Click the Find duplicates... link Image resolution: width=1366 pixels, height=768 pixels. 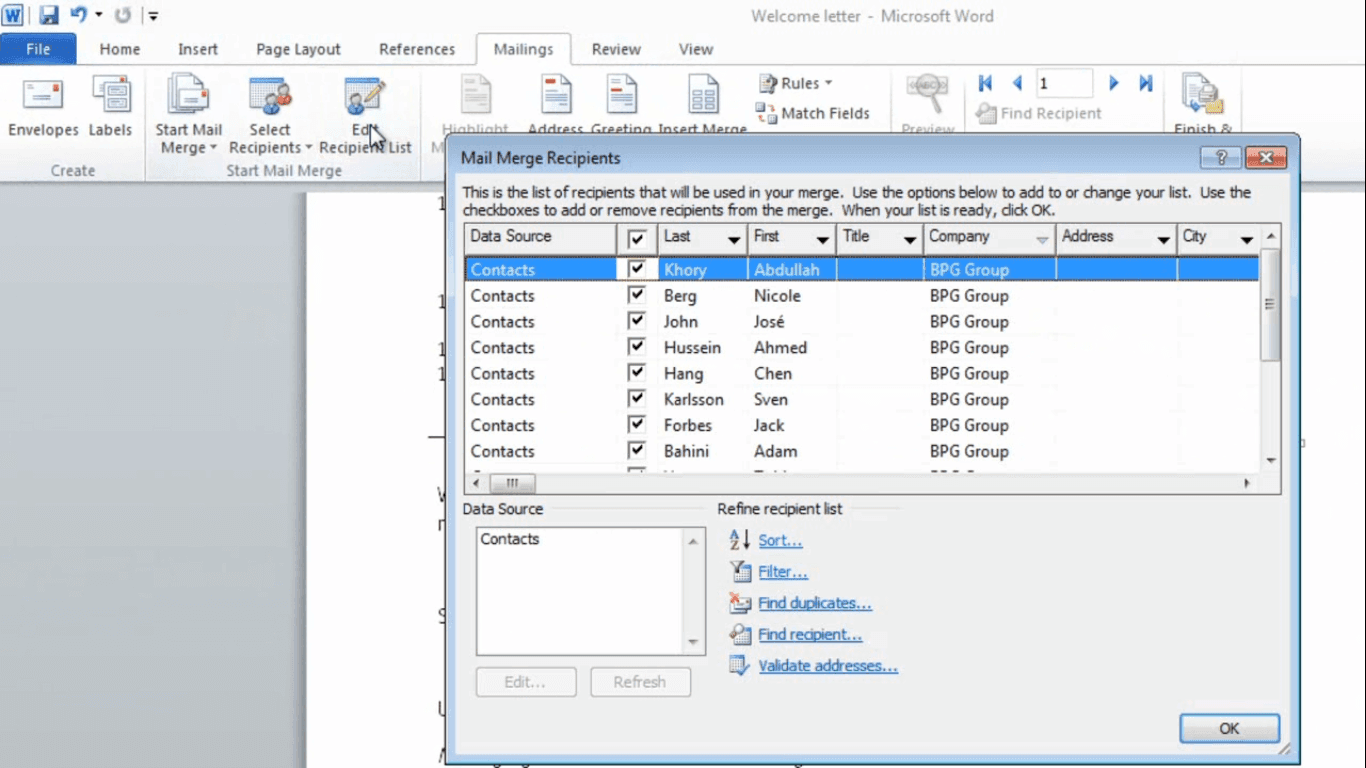(815, 604)
